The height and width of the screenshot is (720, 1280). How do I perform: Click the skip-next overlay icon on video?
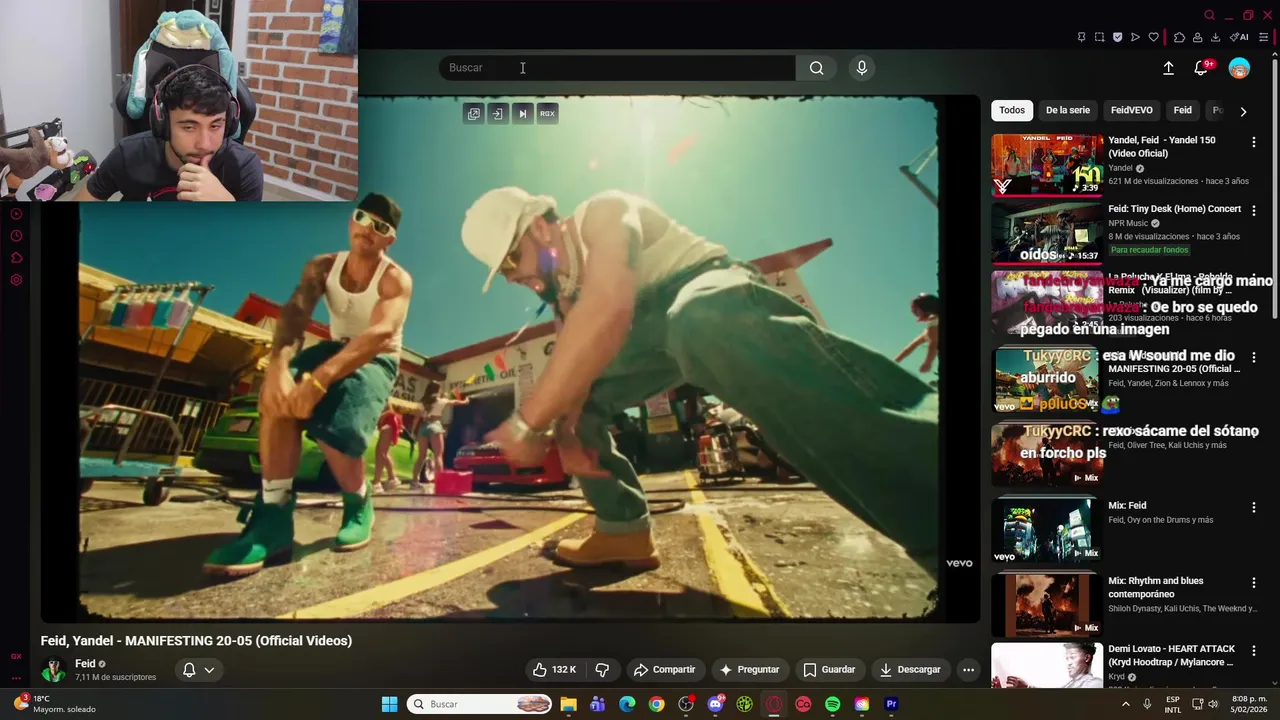point(522,114)
